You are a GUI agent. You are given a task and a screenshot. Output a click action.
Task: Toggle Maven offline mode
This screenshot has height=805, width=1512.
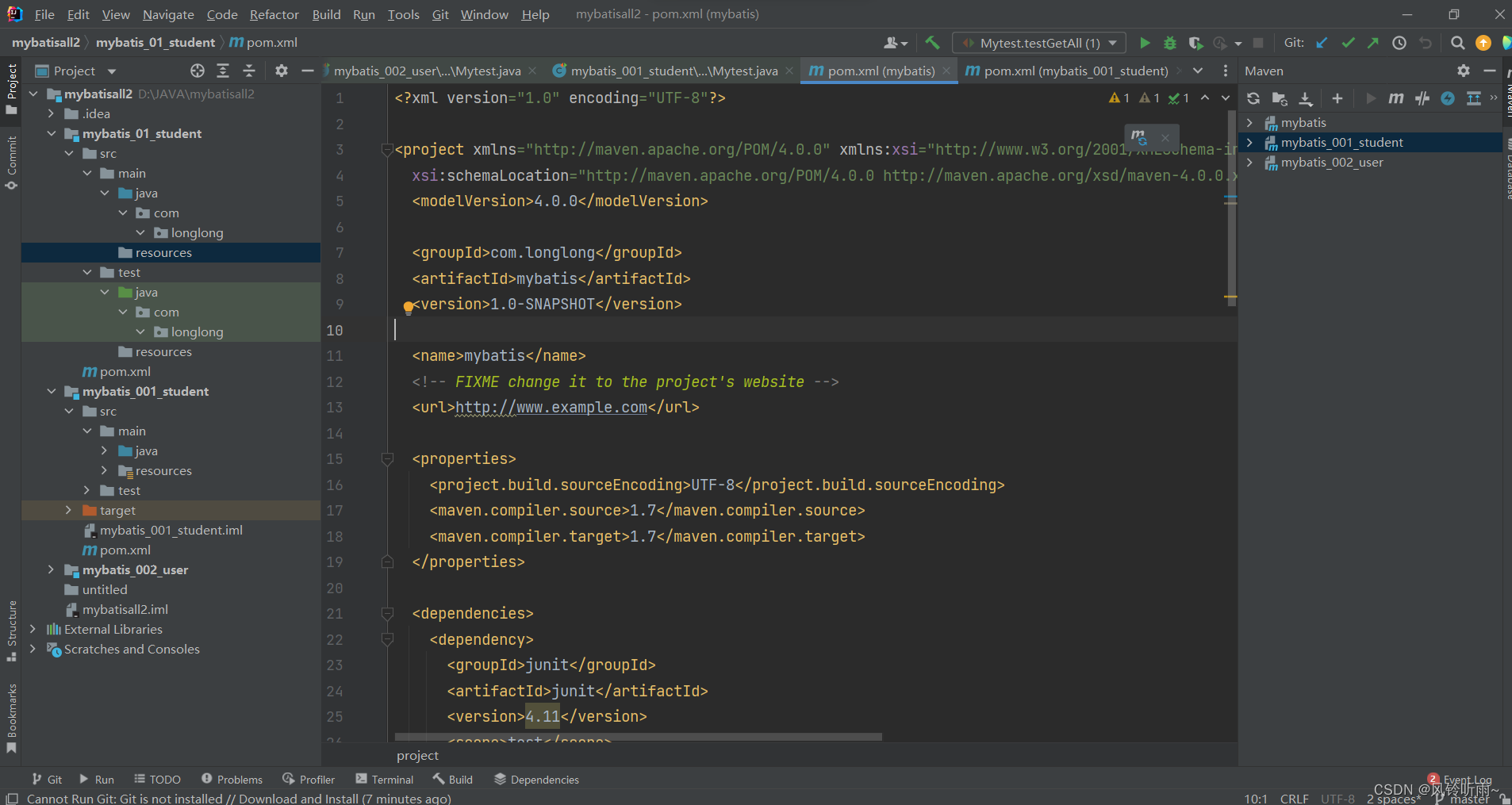pos(1422,98)
